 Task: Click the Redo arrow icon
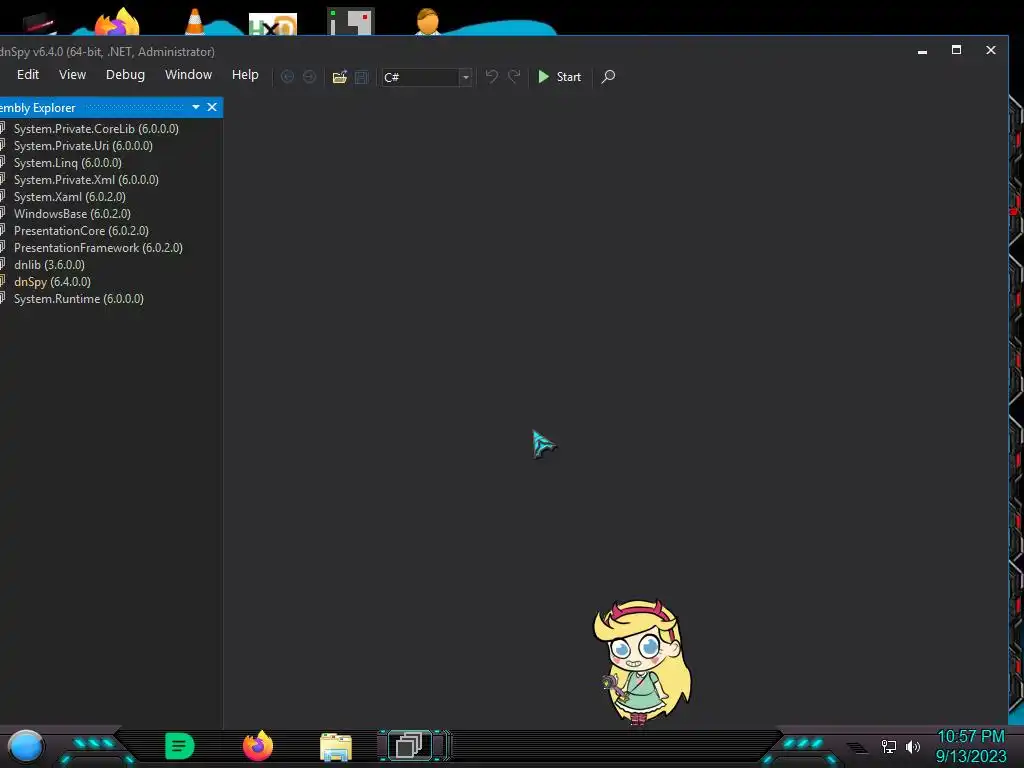point(514,76)
